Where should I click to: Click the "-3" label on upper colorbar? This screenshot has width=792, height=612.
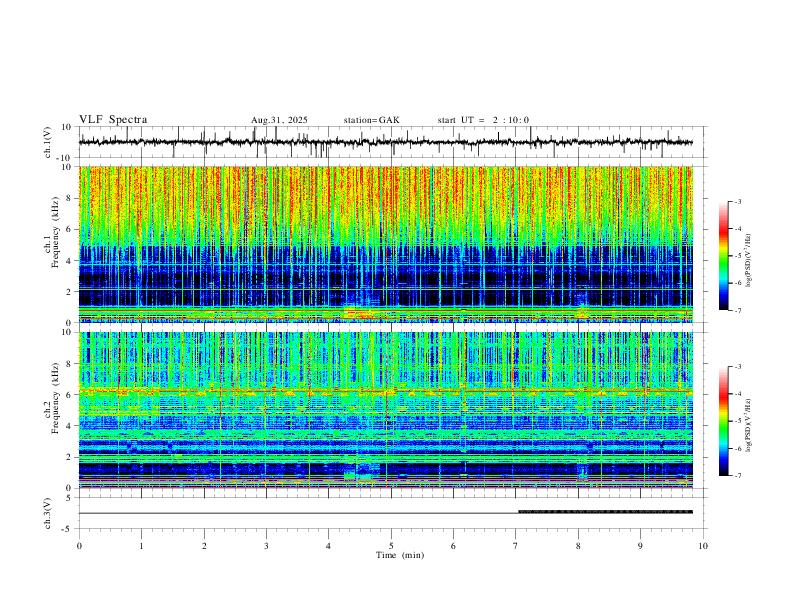pos(737,201)
